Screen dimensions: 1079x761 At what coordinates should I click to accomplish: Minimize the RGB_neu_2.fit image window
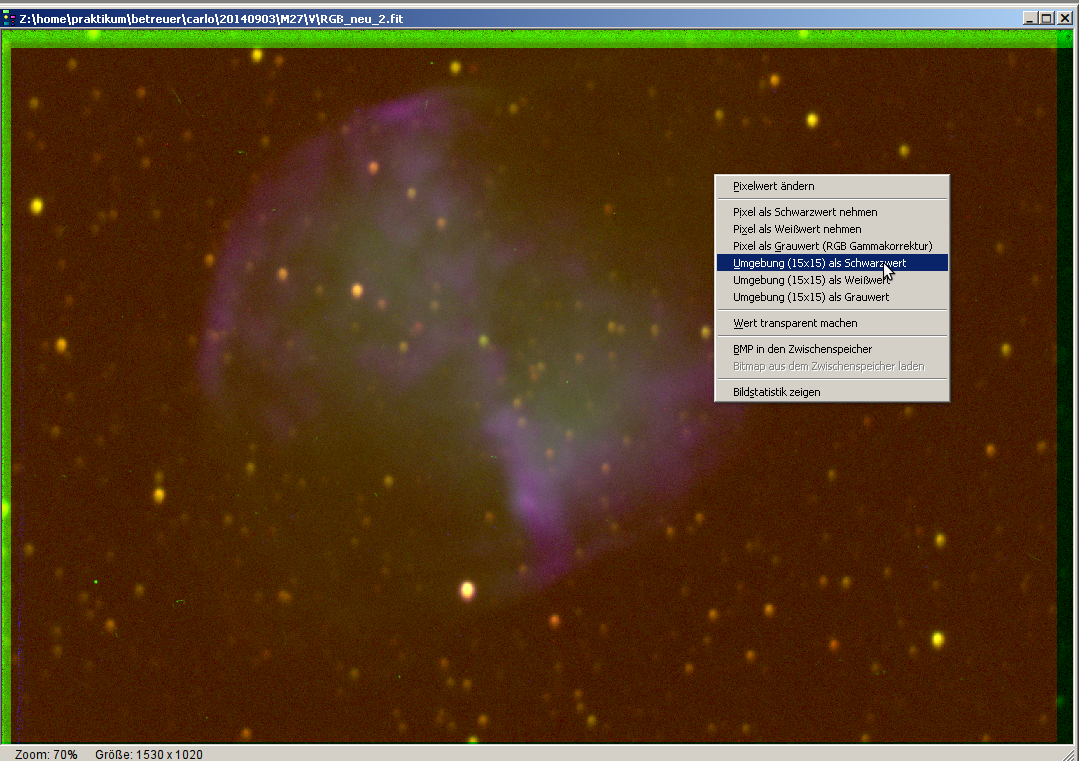(x=1030, y=18)
